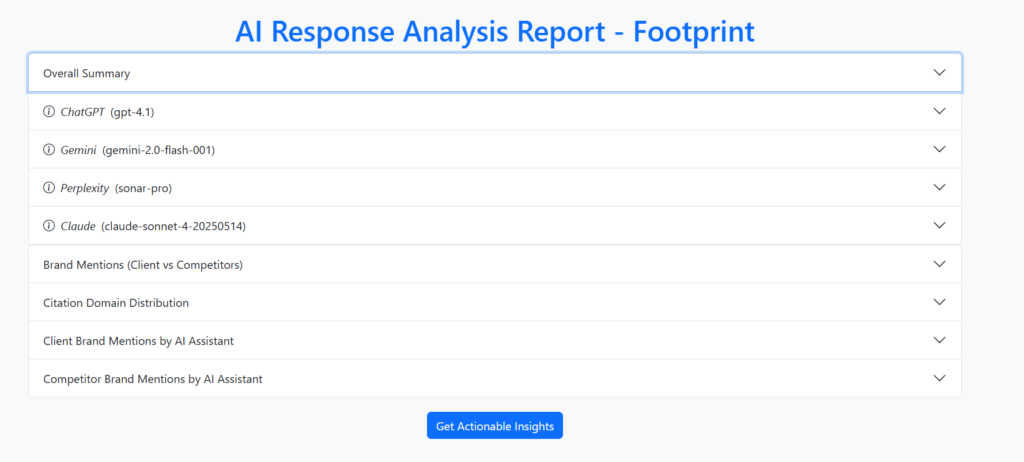
Task: Expand Competitor Brand Mentions by AI Assistant chevron
Action: (939, 379)
